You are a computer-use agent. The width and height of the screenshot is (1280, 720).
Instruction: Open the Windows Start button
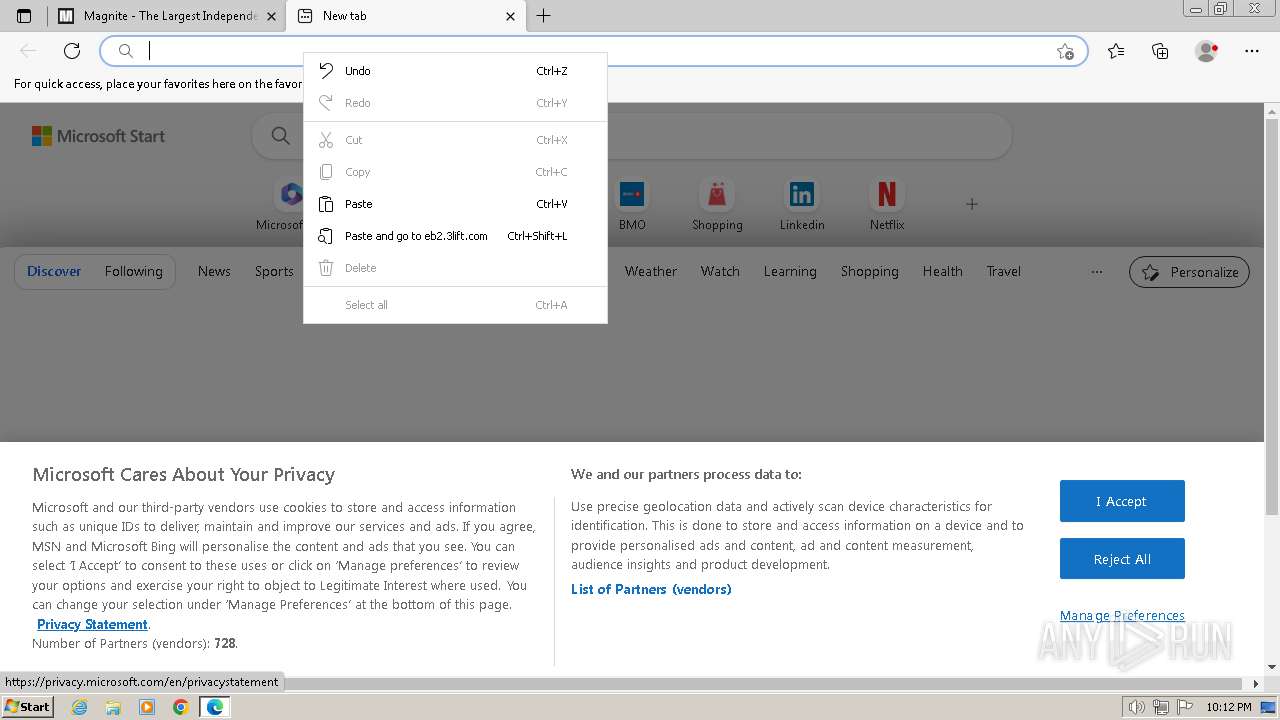coord(27,706)
